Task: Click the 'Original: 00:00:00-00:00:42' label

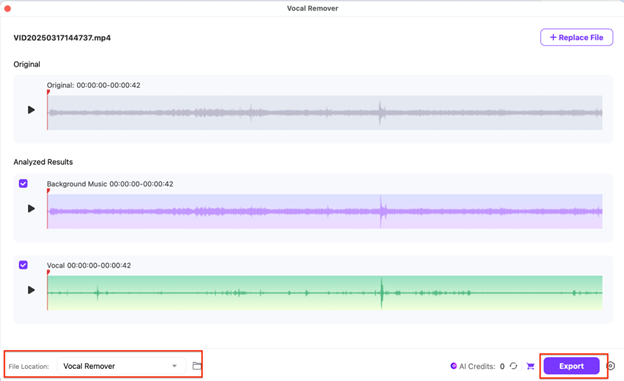Action: click(x=94, y=85)
